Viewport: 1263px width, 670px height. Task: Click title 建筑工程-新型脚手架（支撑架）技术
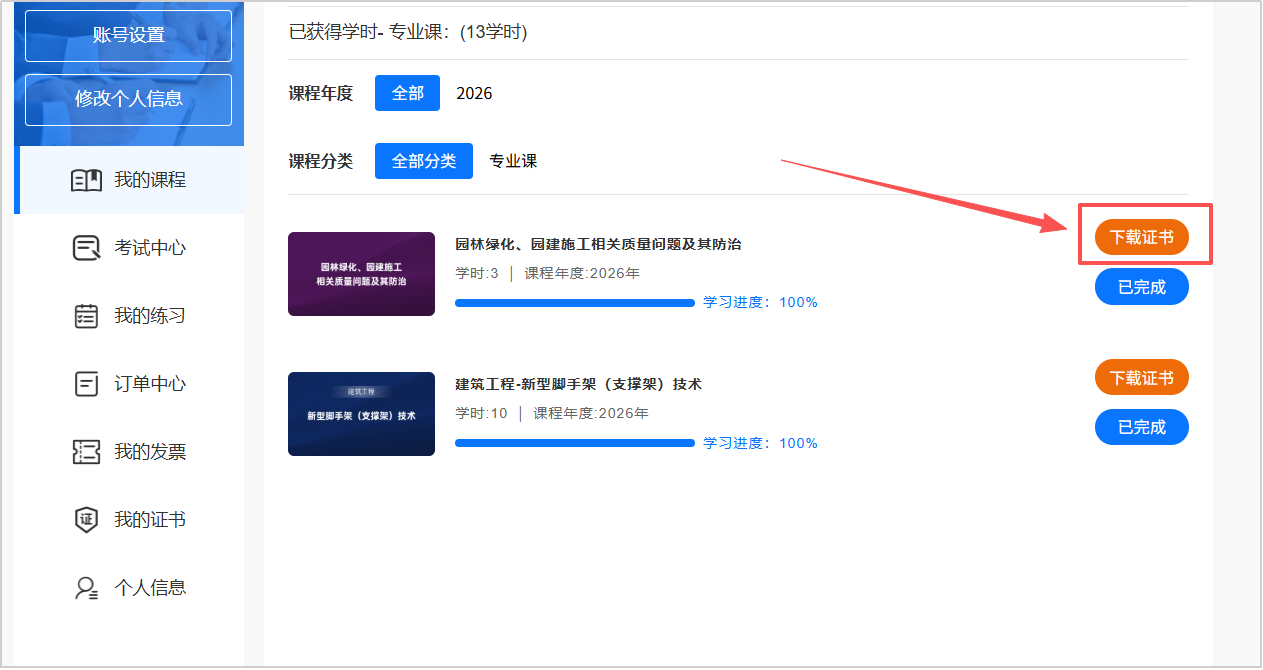[x=579, y=384]
